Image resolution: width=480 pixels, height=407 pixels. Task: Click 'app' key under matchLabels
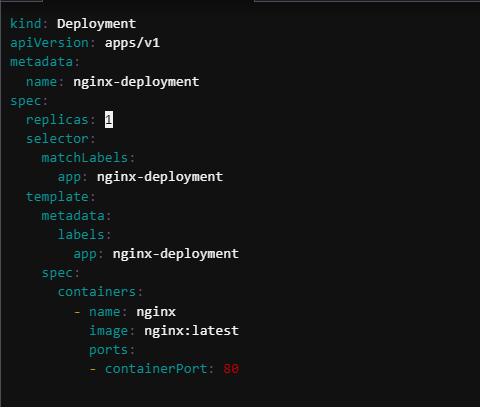(69, 178)
